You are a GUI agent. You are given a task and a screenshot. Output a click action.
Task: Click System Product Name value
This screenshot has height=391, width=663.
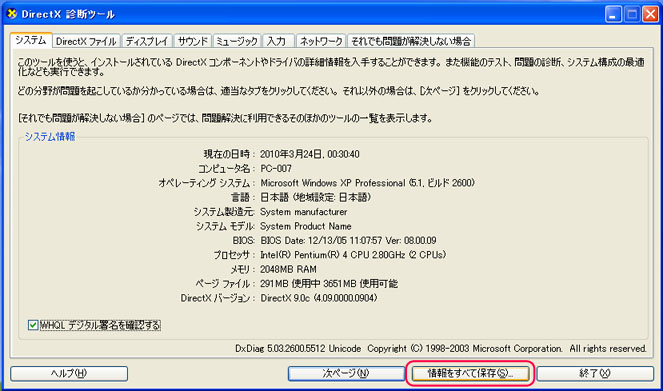[306, 226]
